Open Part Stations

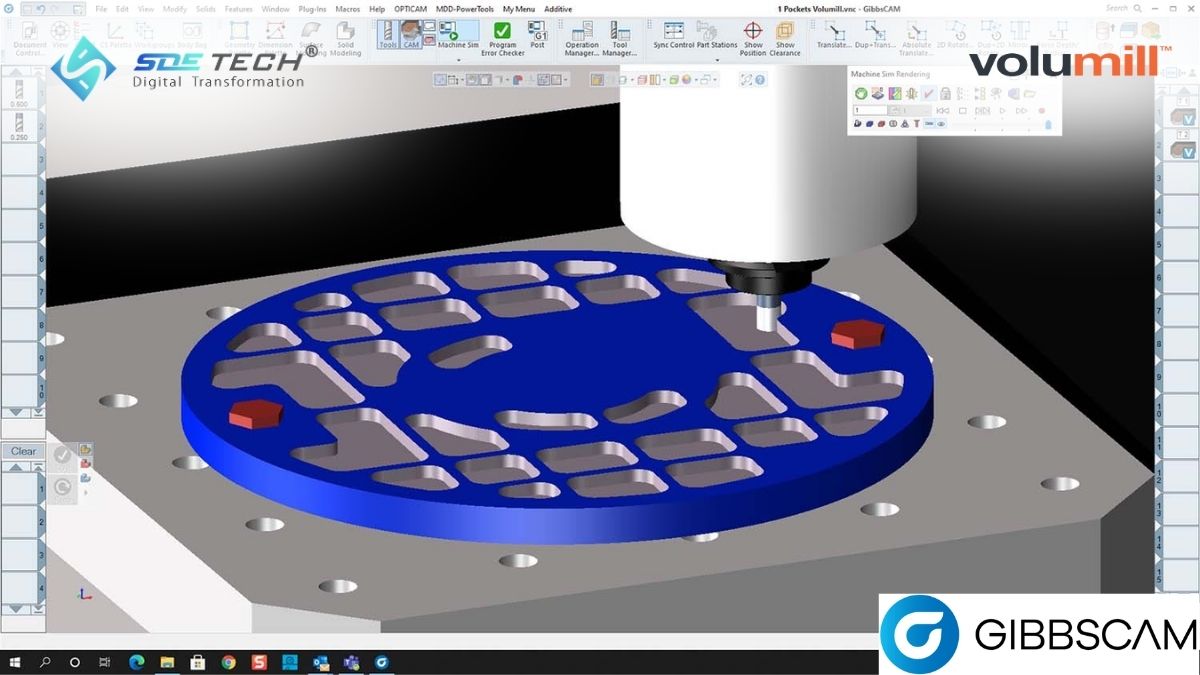tap(717, 36)
